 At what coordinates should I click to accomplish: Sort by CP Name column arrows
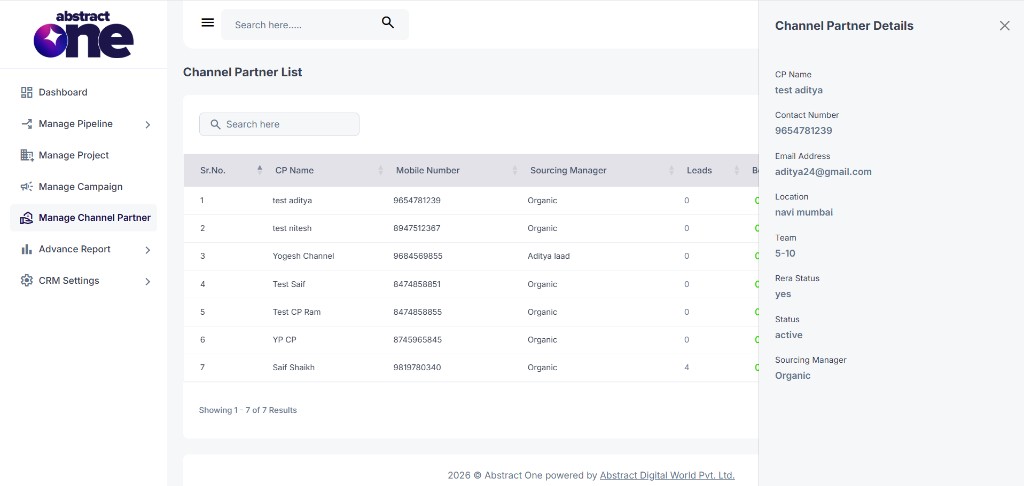click(381, 170)
